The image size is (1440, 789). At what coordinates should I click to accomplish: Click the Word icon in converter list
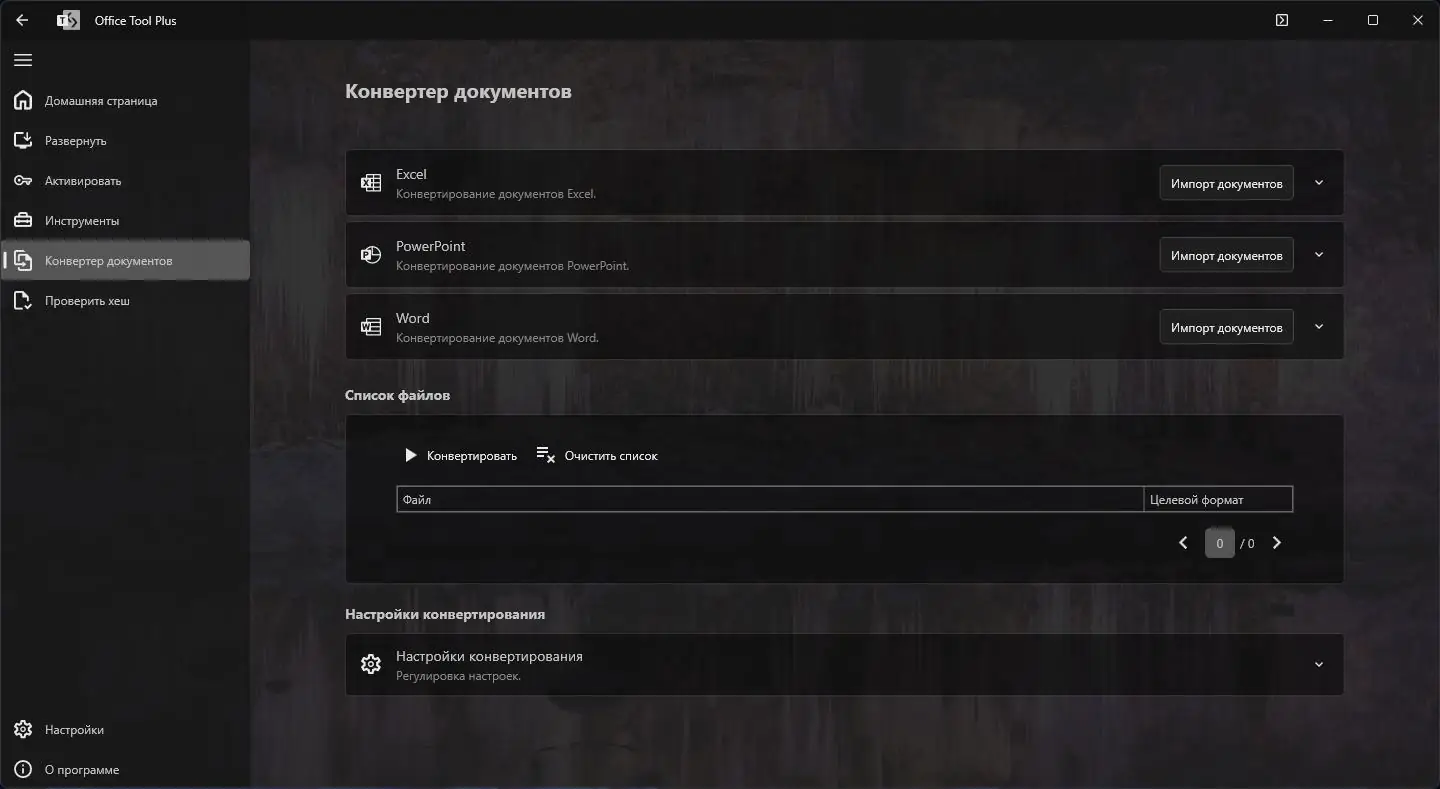pyautogui.click(x=371, y=327)
